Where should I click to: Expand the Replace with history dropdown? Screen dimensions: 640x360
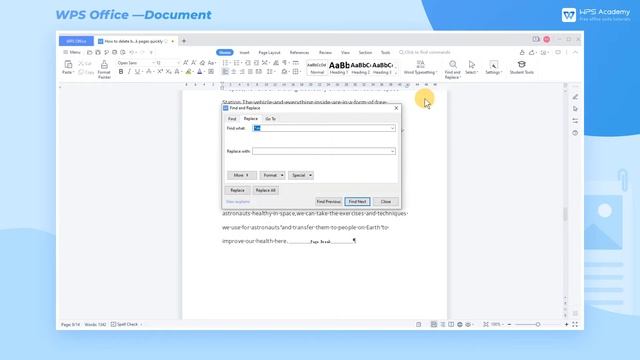point(392,151)
